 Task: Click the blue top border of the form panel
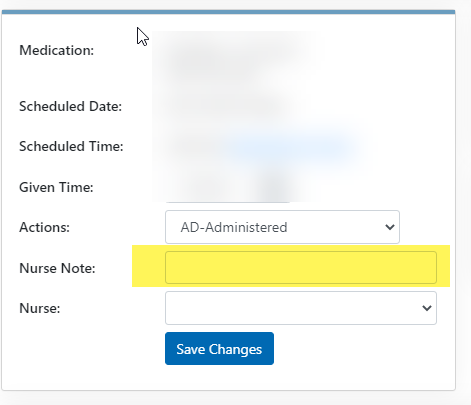click(228, 12)
